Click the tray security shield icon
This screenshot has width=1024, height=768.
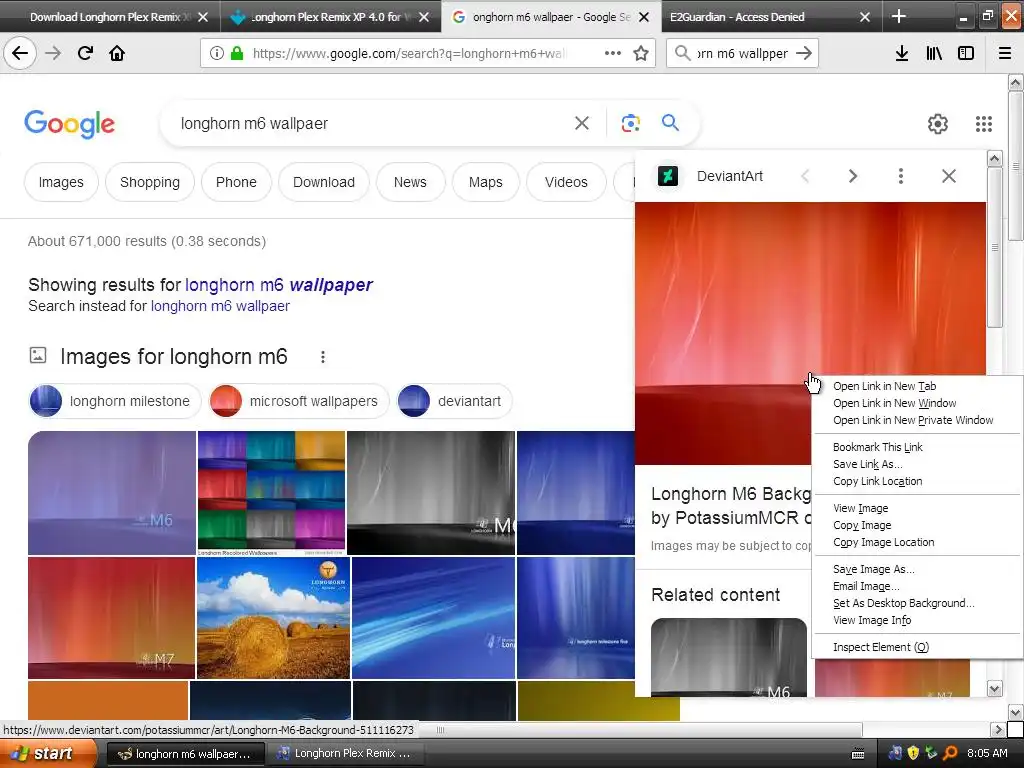pyautogui.click(x=914, y=754)
